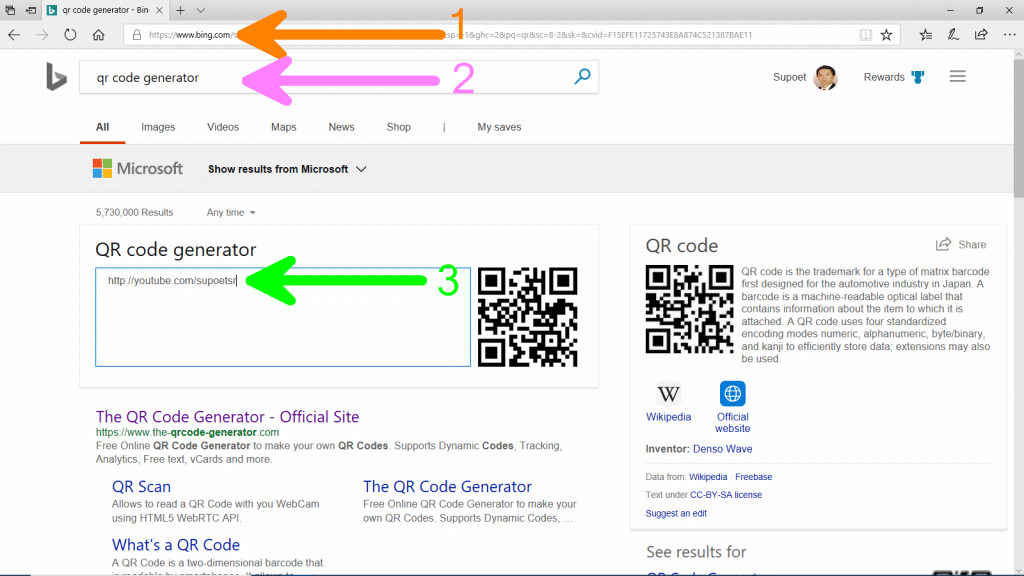Visit The QR Code Generator - Official Site link
The image size is (1024, 576).
[227, 416]
